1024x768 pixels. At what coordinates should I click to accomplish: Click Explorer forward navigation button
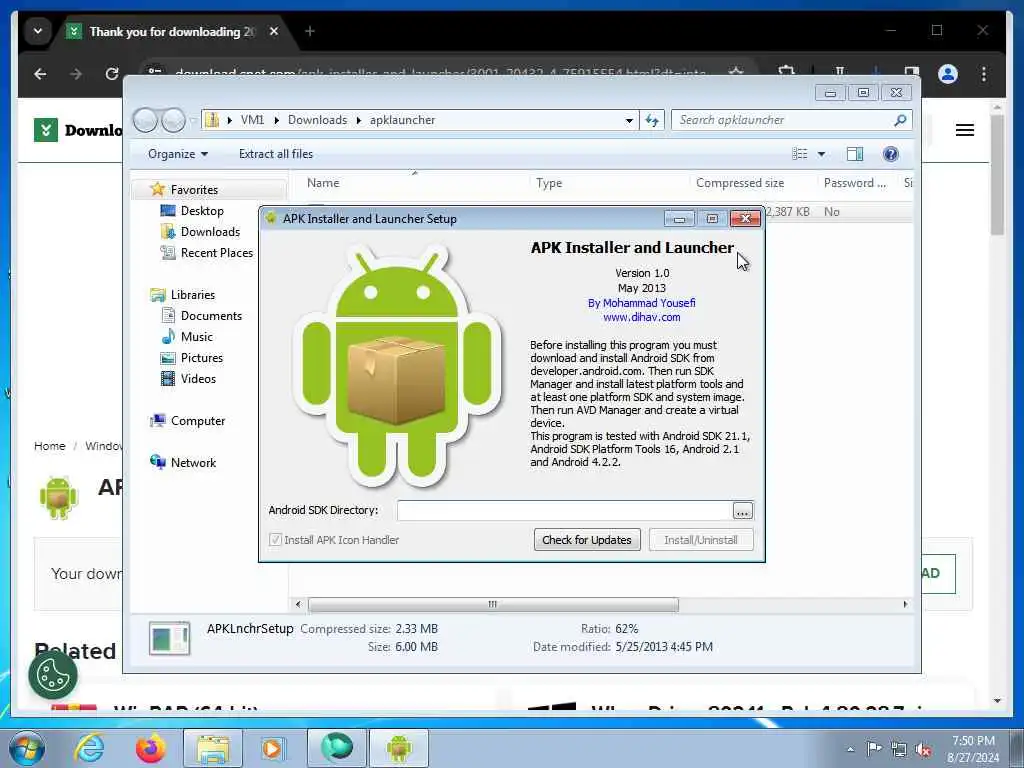(x=173, y=120)
